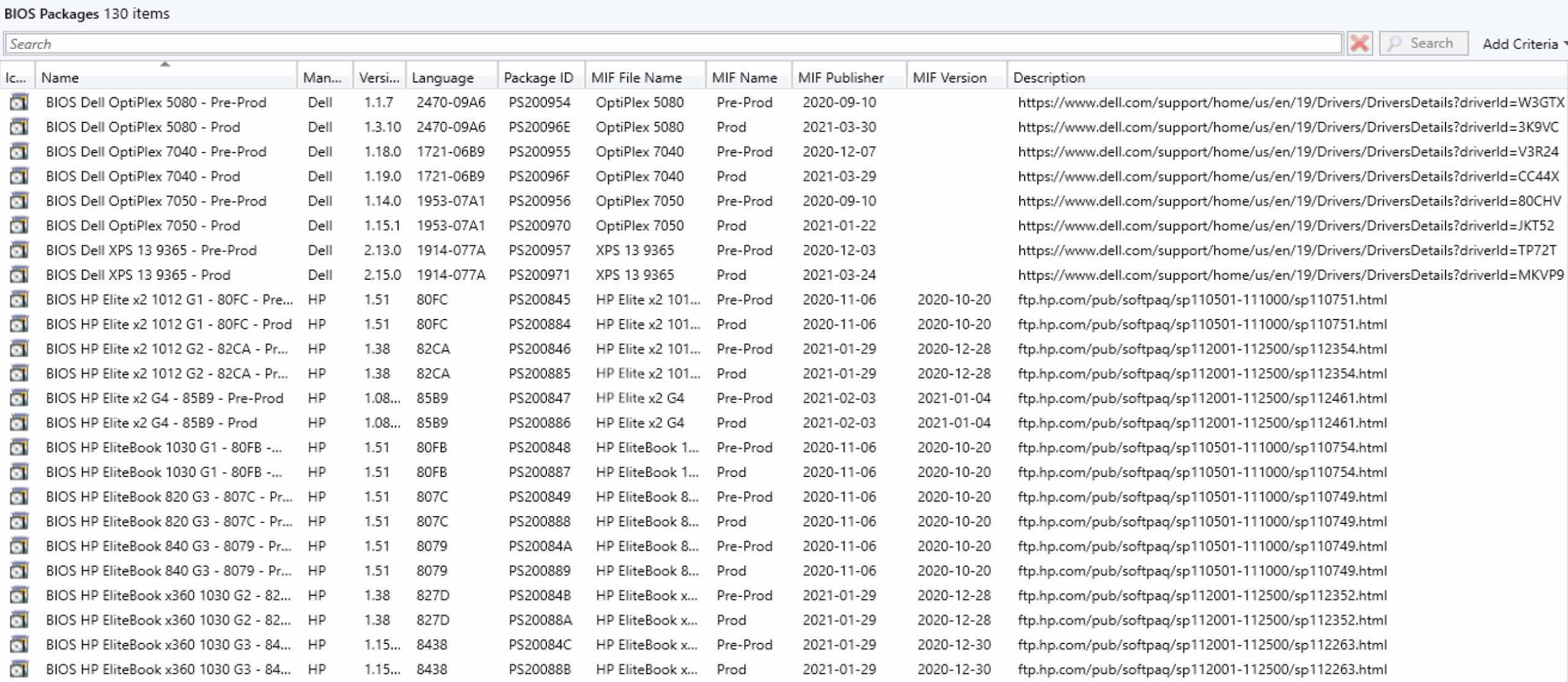The width and height of the screenshot is (1568, 682).
Task: Click the package icon for Elite x2 G4 Prod
Action: pyautogui.click(x=19, y=423)
